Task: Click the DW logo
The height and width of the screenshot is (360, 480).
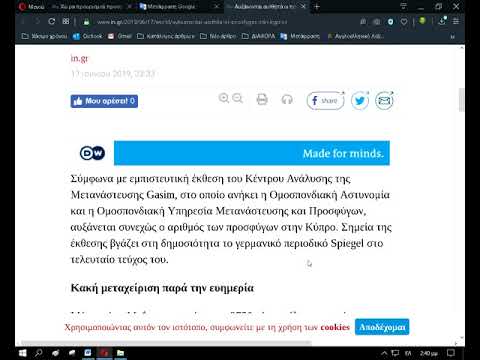Action: click(92, 153)
